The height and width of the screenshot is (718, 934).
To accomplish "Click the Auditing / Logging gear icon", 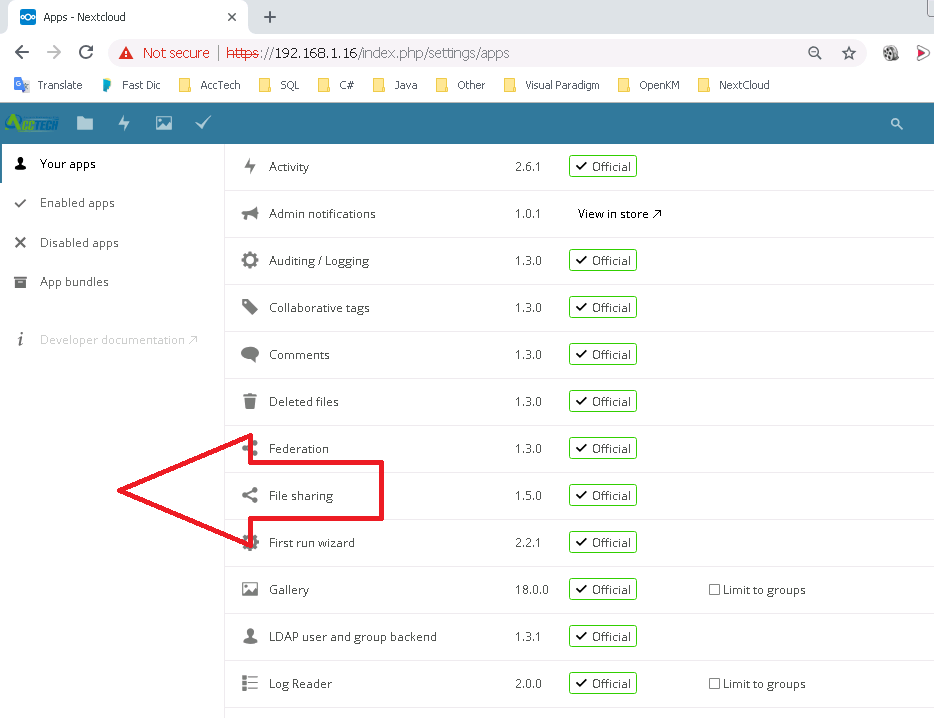I will click(250, 260).
